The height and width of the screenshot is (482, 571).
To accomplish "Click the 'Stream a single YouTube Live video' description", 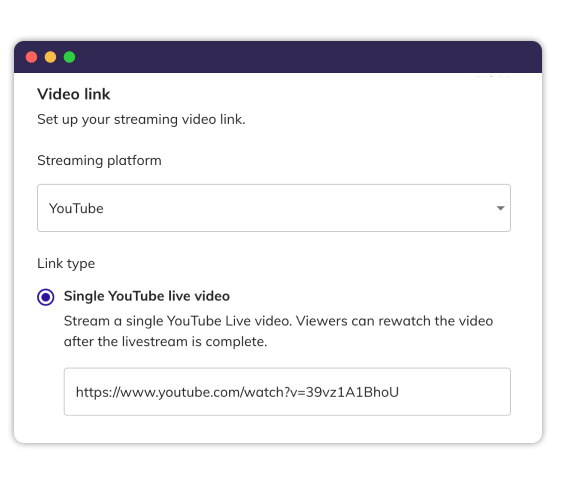I will point(278,331).
